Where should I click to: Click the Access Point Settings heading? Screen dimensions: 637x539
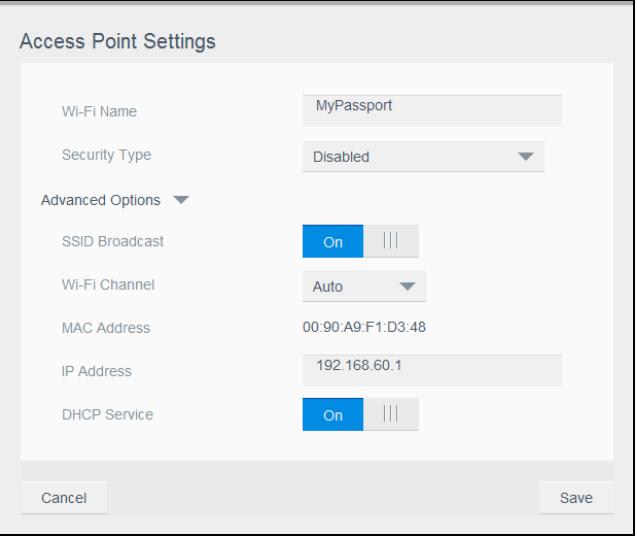(117, 41)
